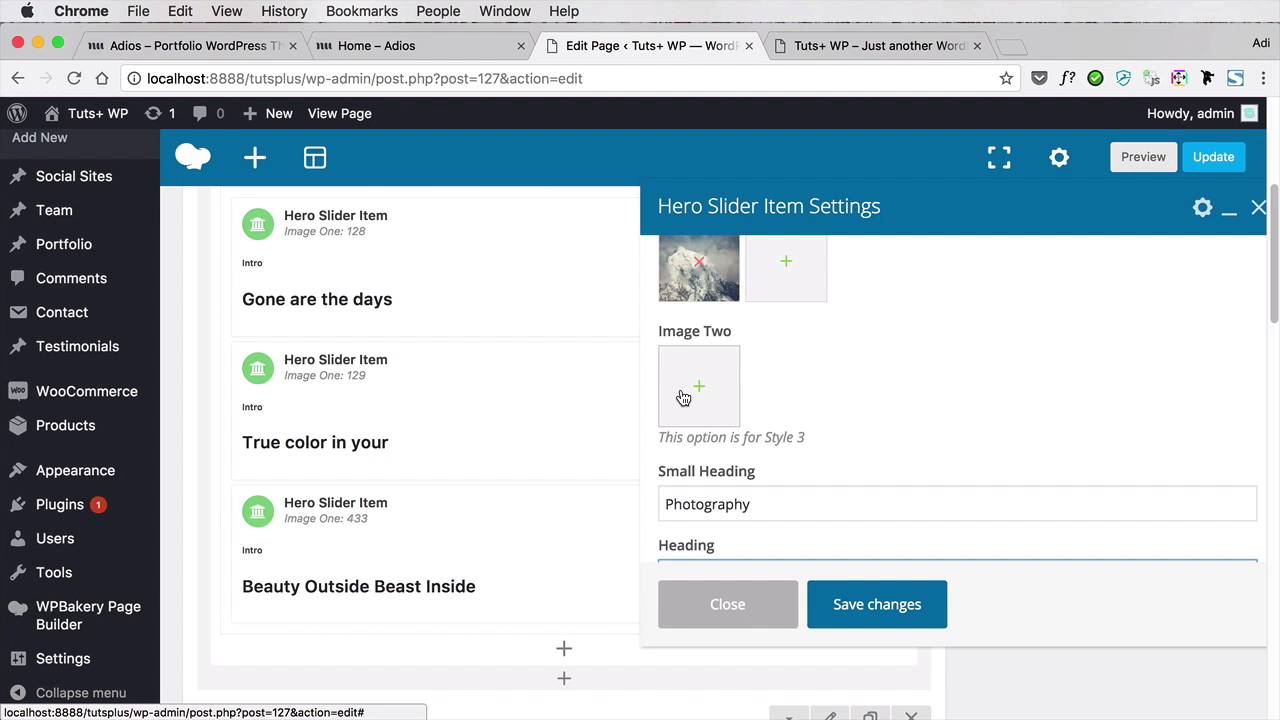This screenshot has width=1280, height=720.
Task: Collapse the WordPress sidebar menu
Action: pyautogui.click(x=80, y=692)
